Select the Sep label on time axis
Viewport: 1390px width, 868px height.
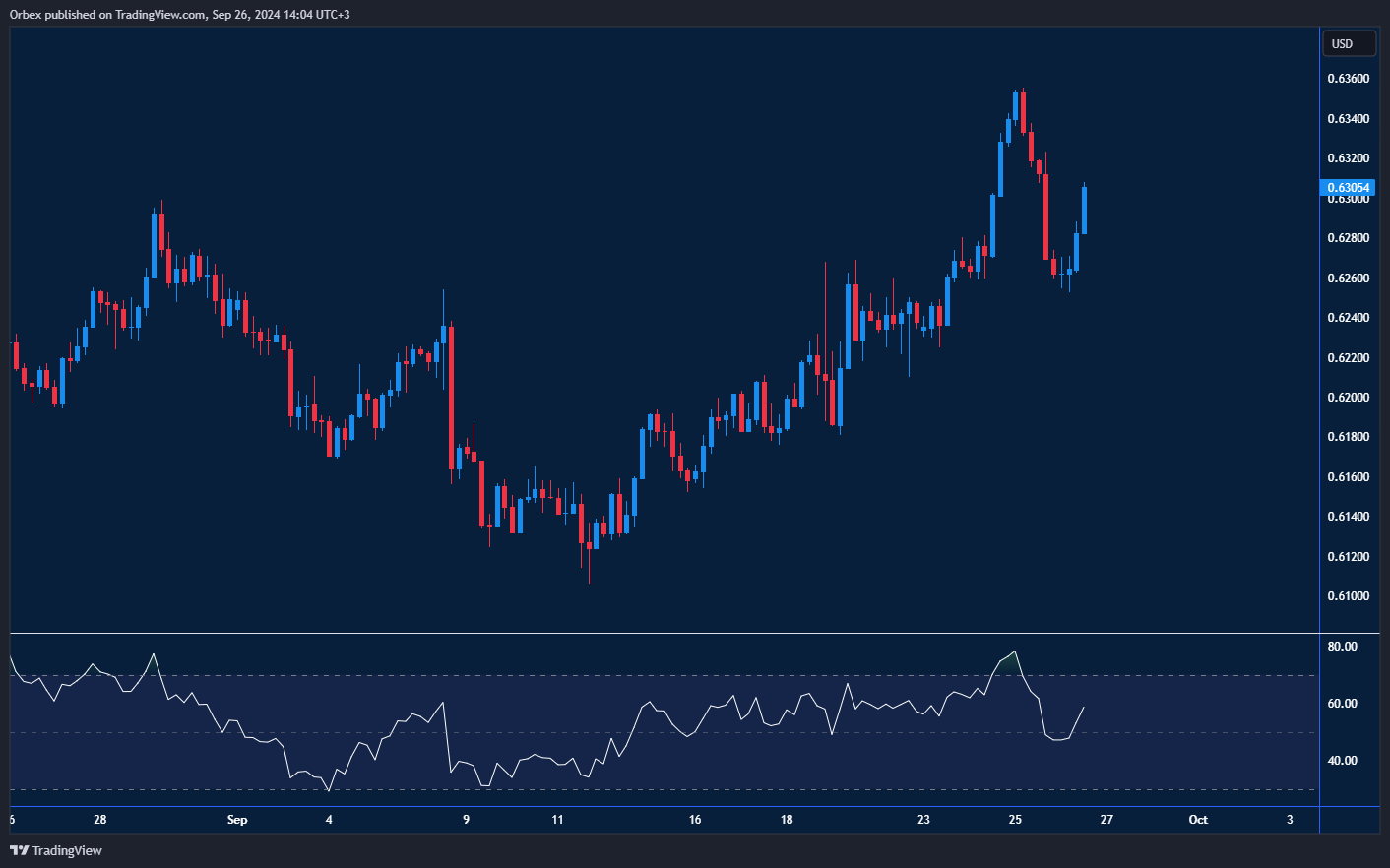click(x=237, y=820)
